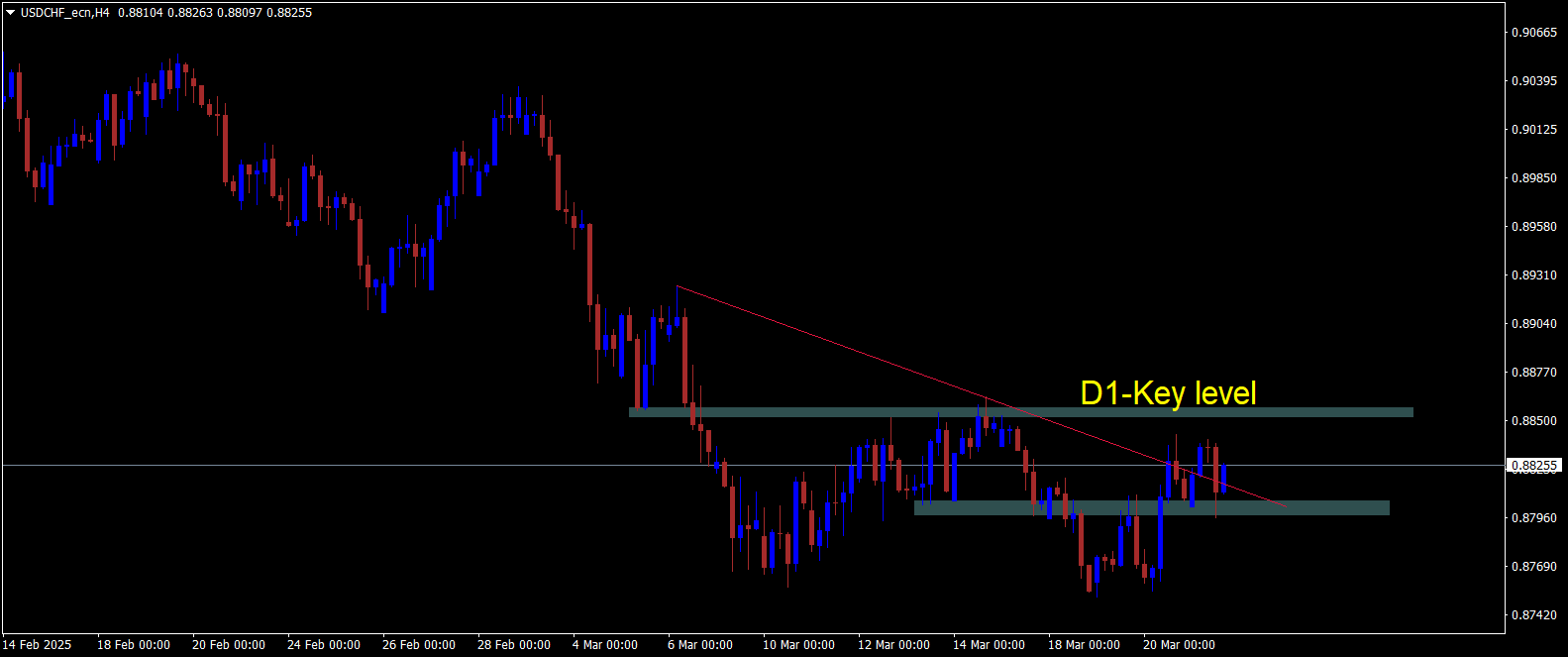
Task: Click the 10 Mar 00:00 time axis label
Action: [798, 645]
